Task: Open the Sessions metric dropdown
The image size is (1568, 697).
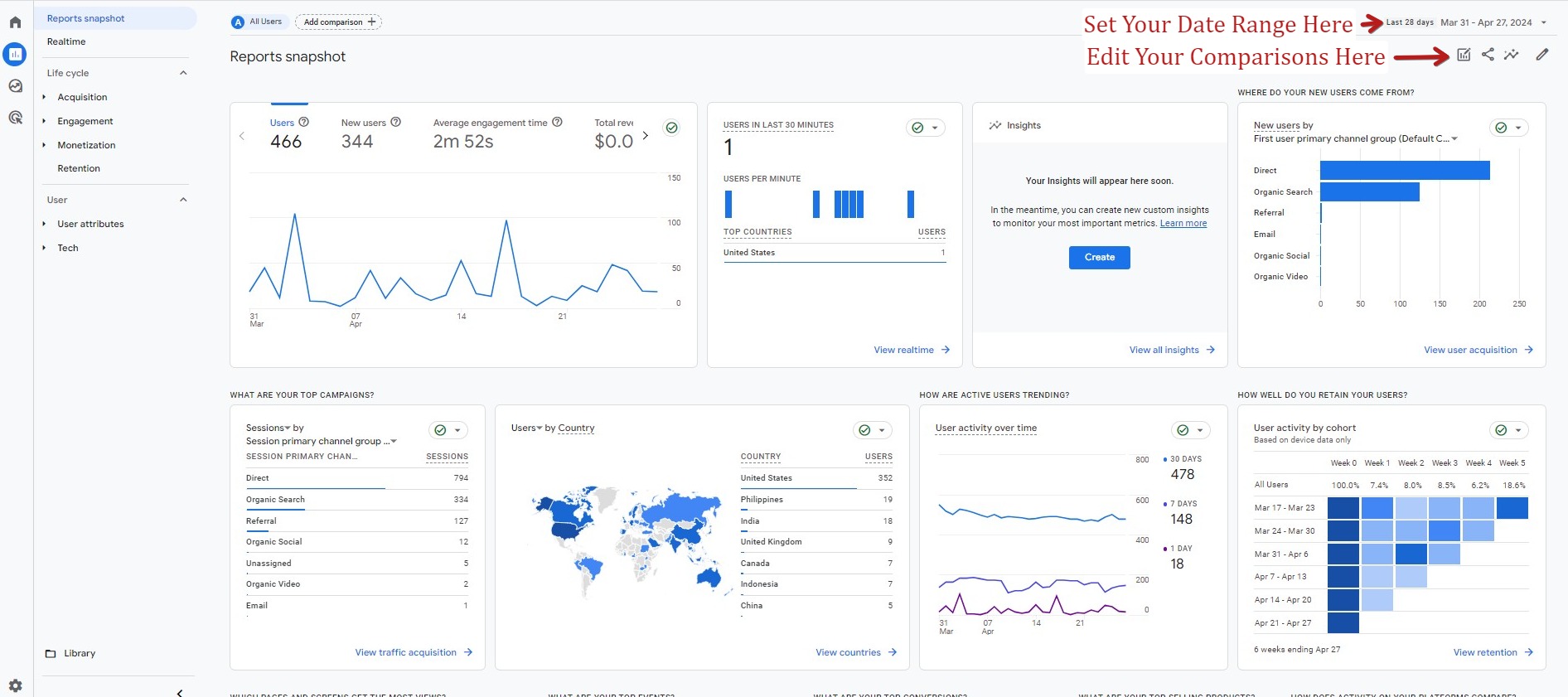Action: click(268, 428)
